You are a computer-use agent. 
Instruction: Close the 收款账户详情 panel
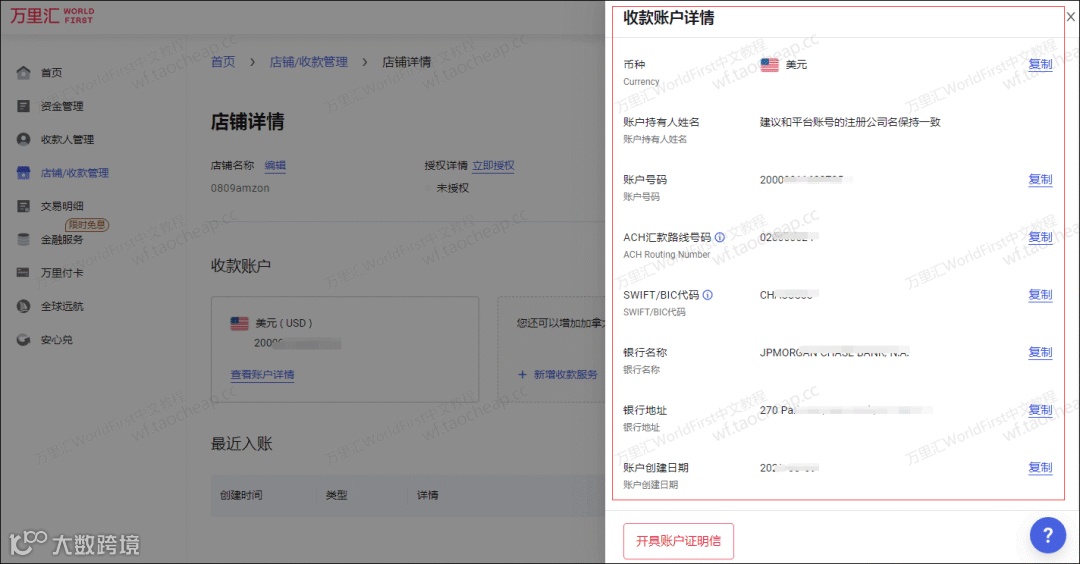pyautogui.click(x=1070, y=17)
